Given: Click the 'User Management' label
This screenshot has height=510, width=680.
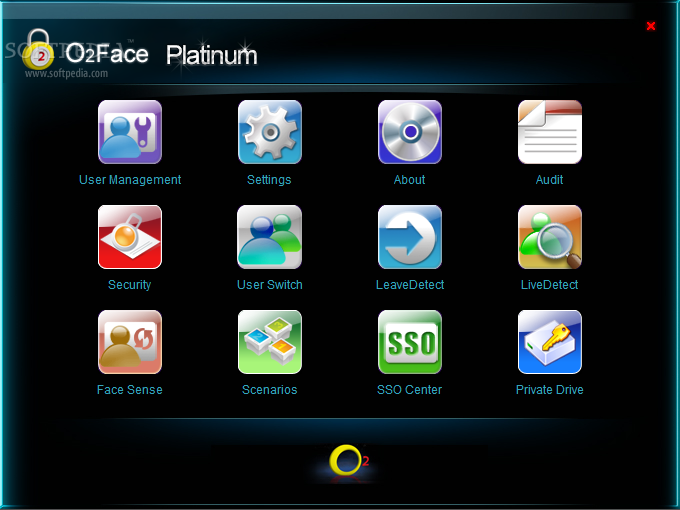Looking at the screenshot, I should coord(130,180).
